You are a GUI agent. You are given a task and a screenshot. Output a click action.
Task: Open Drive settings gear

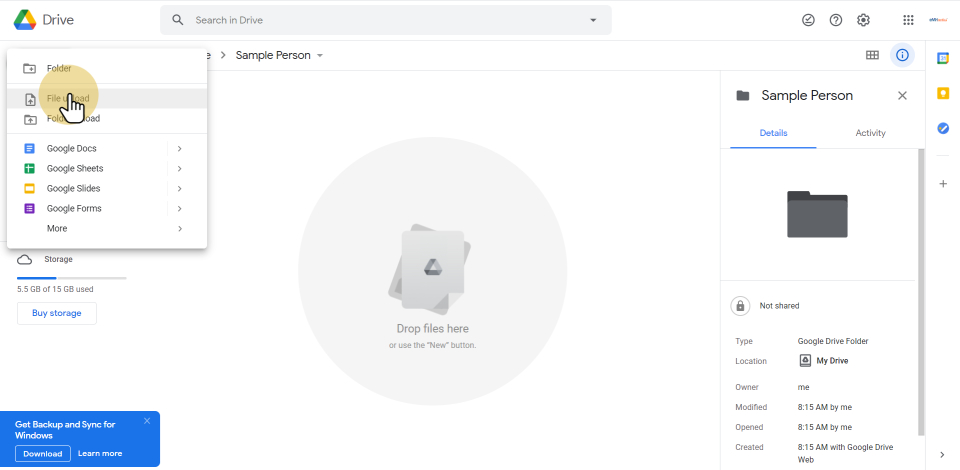[864, 20]
